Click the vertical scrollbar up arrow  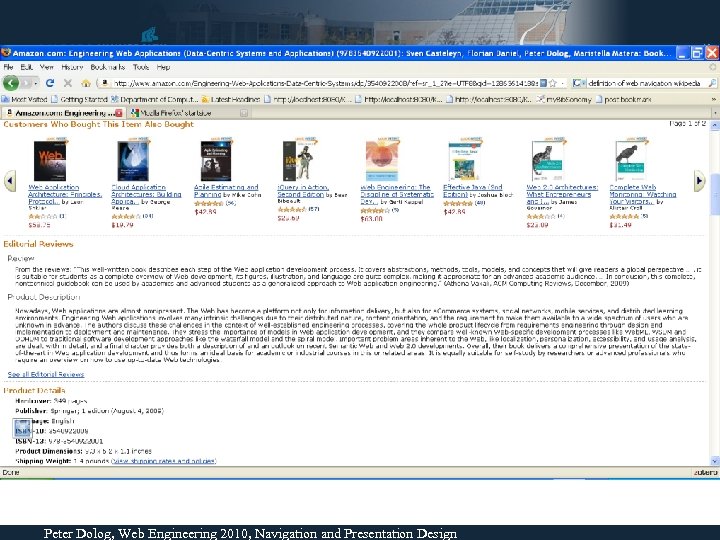715,124
